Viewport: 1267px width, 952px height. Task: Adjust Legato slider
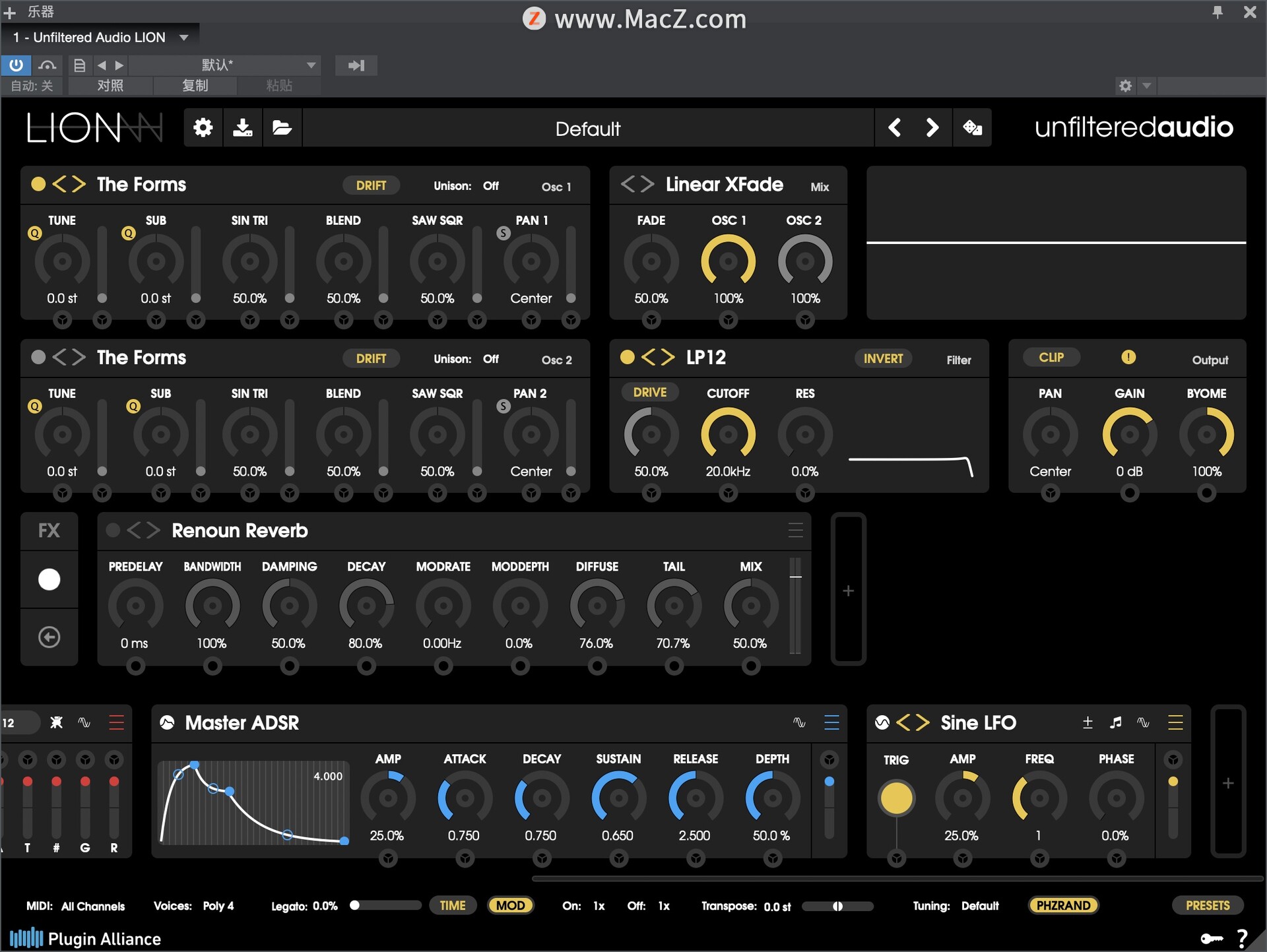pyautogui.click(x=386, y=905)
